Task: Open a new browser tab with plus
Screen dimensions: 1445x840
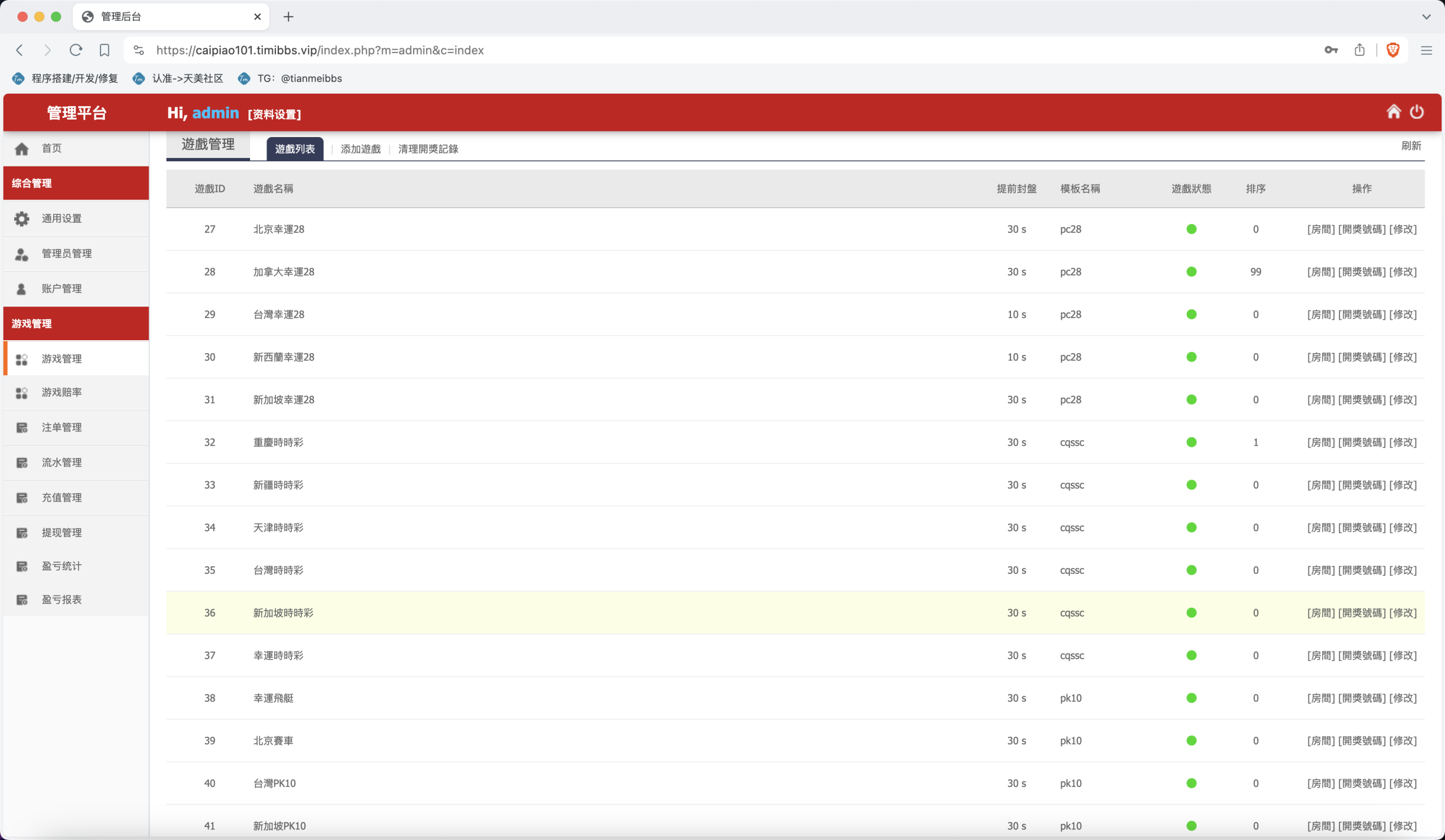Action: coord(288,16)
